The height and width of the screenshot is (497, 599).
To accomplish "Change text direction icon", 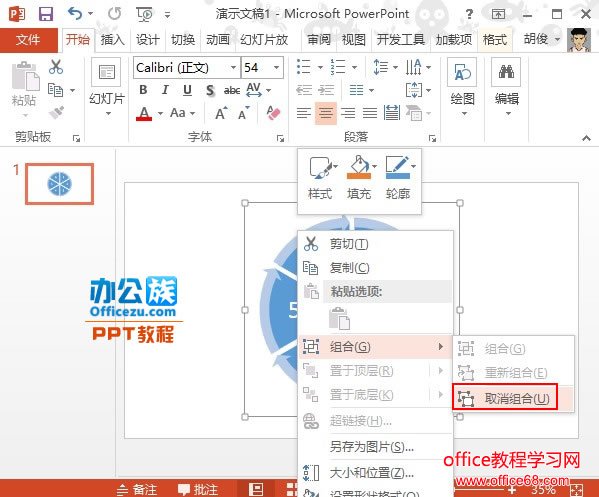I will coord(414,67).
